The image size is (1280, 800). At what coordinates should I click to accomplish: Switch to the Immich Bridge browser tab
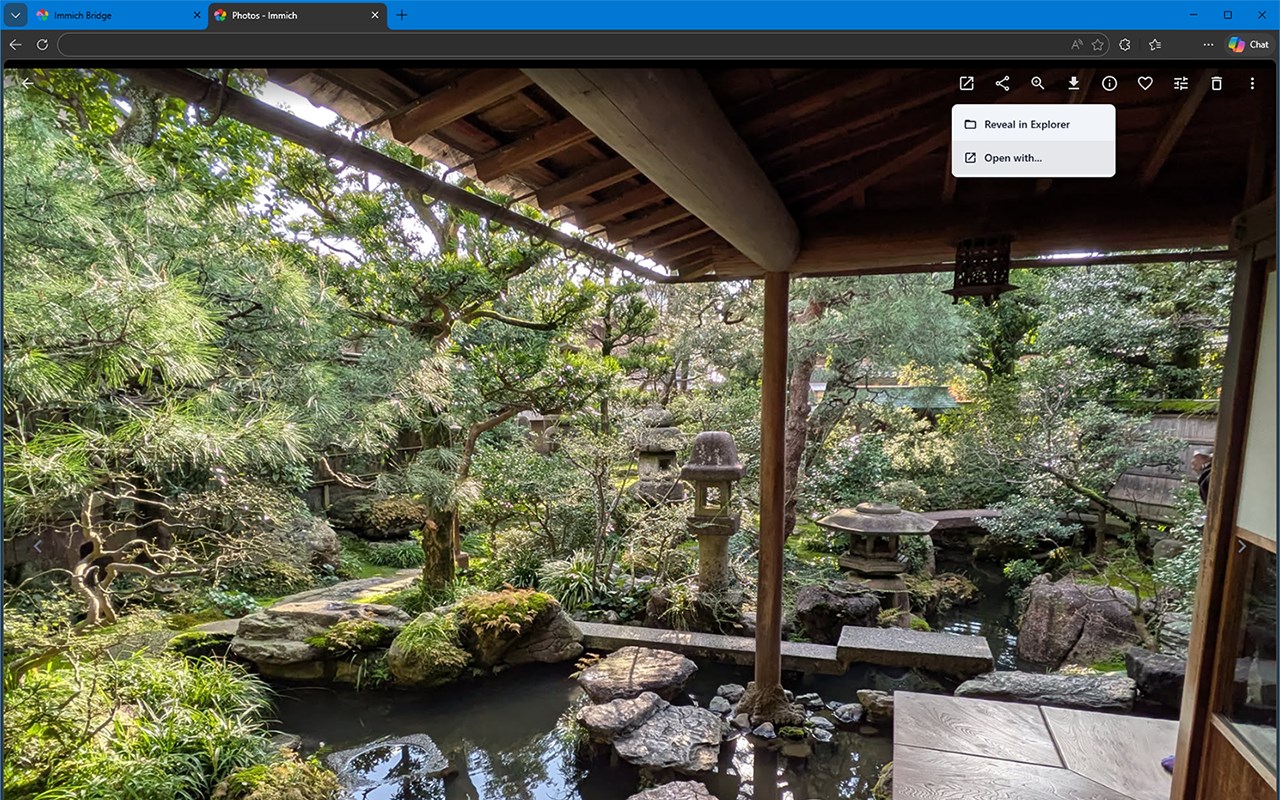tap(117, 15)
